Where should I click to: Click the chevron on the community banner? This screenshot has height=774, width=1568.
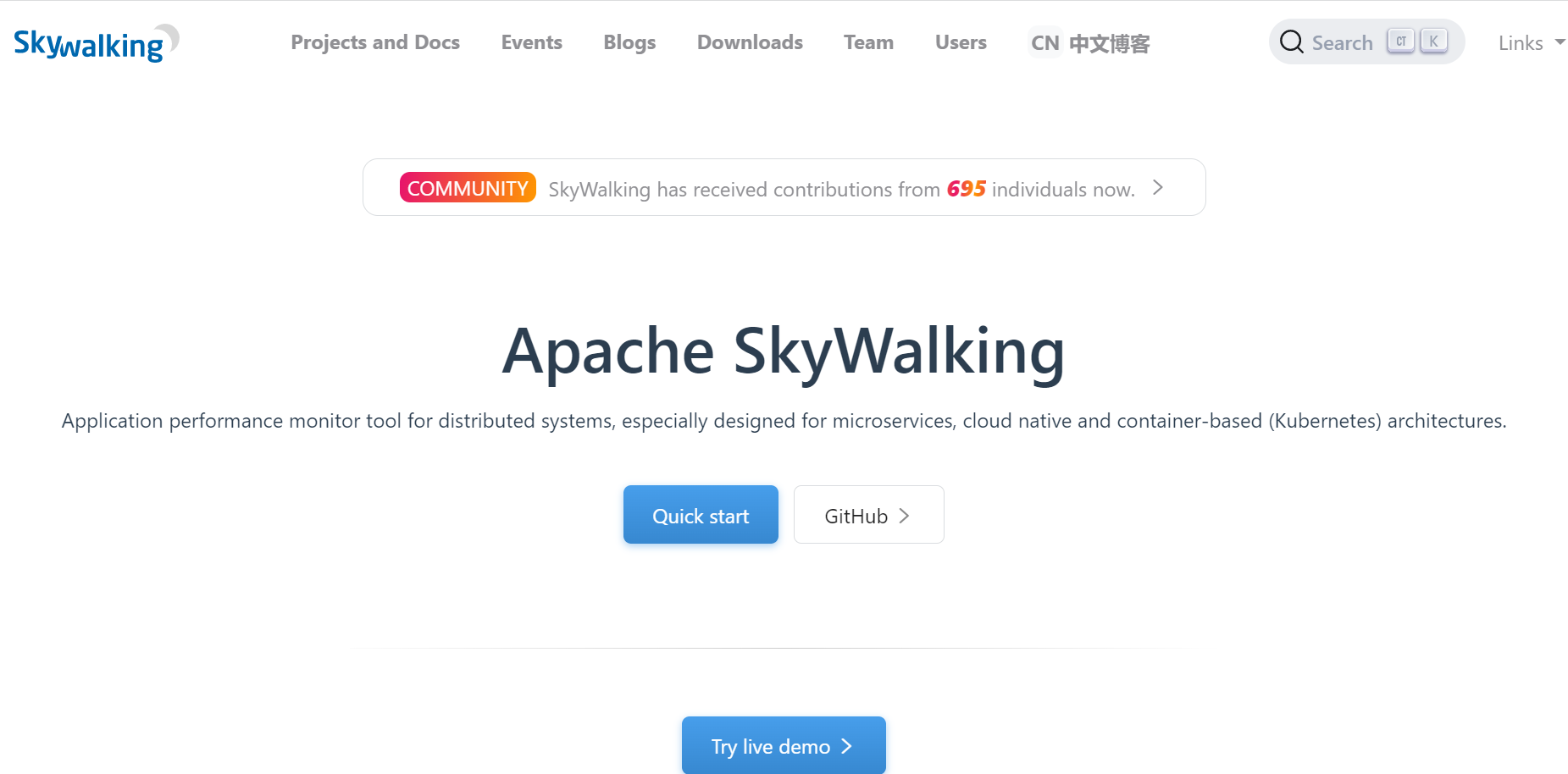(x=1158, y=187)
